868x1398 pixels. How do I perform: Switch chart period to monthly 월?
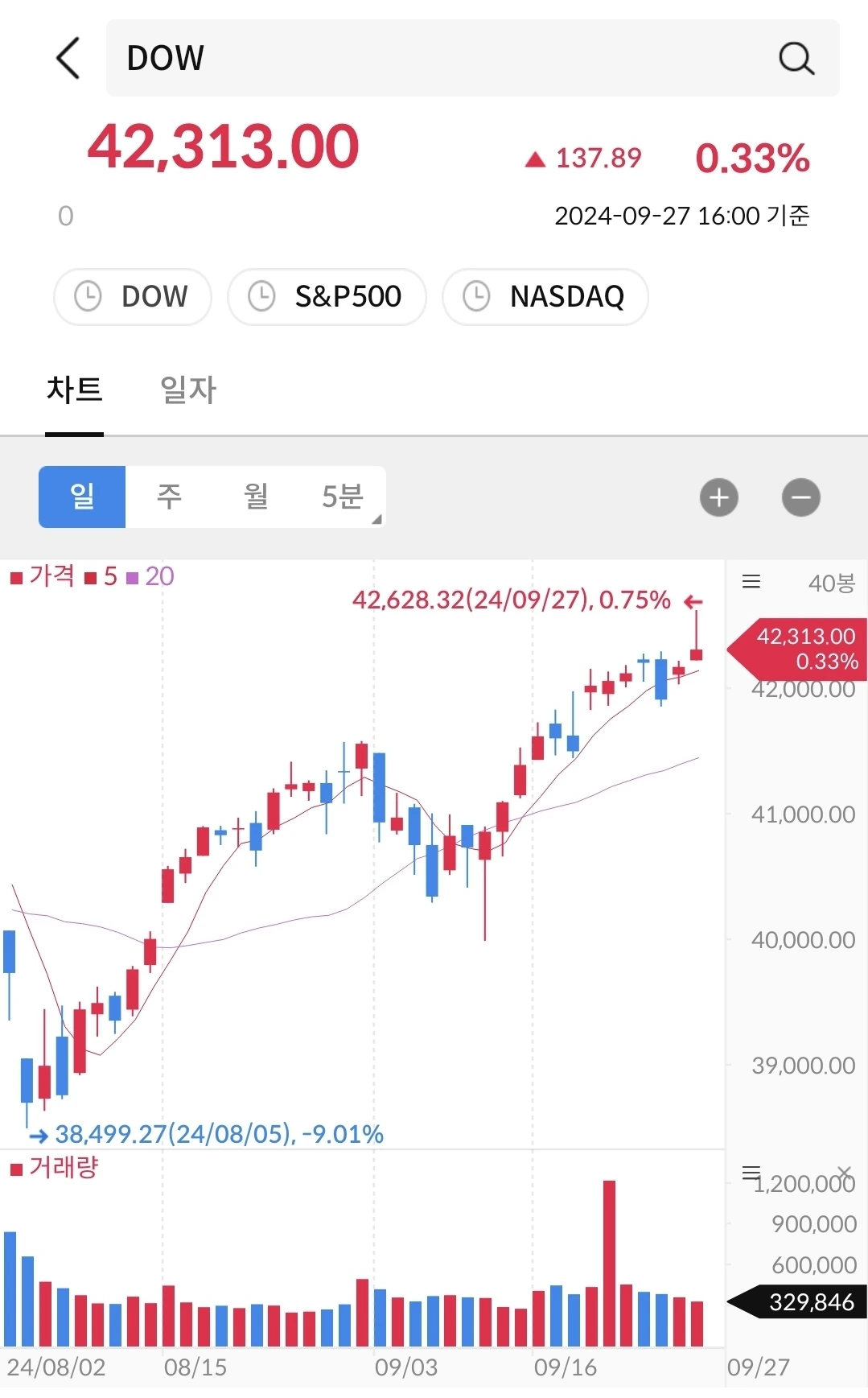coord(256,497)
